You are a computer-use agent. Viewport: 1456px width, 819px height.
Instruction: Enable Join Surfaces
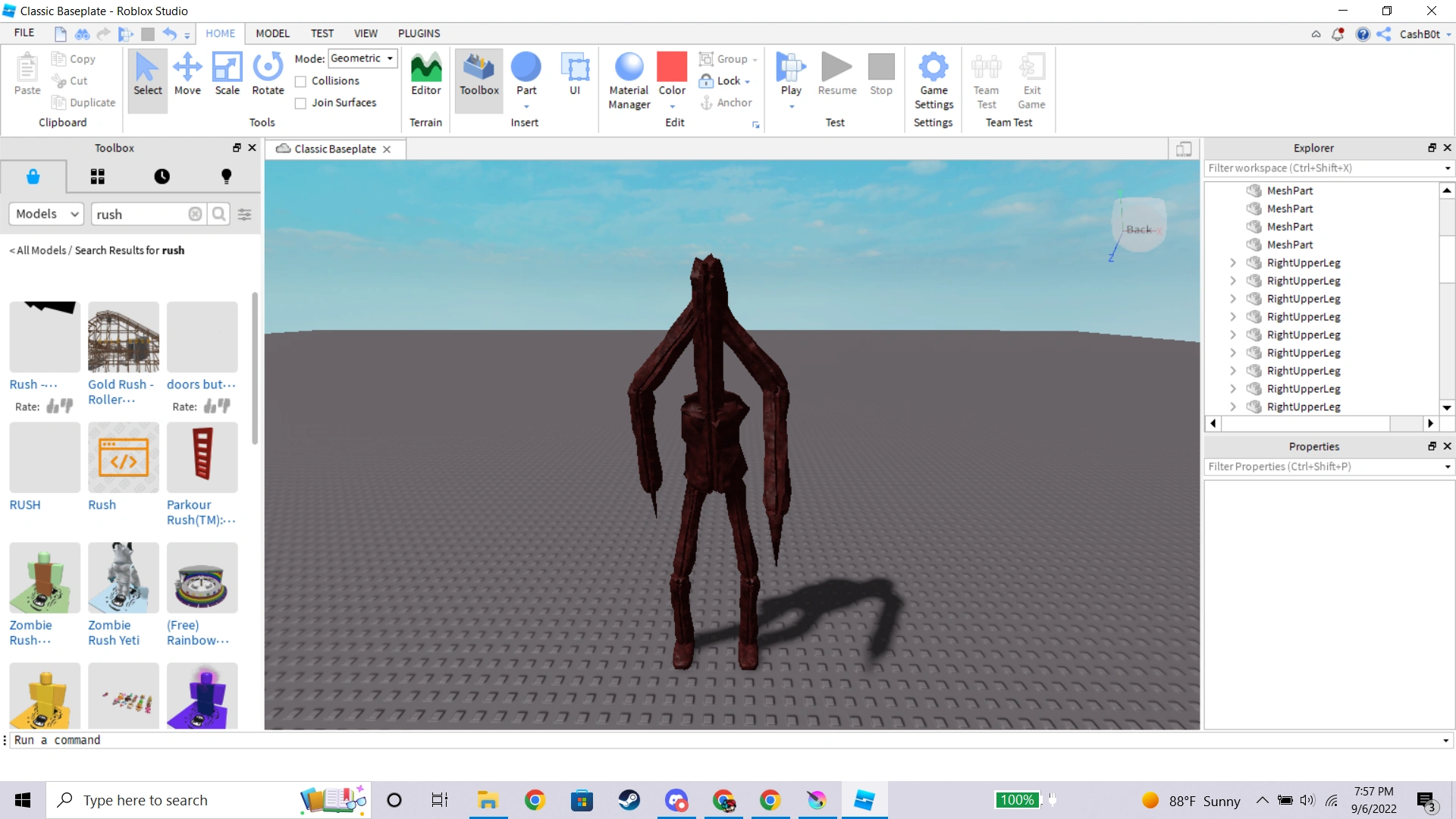click(x=301, y=102)
